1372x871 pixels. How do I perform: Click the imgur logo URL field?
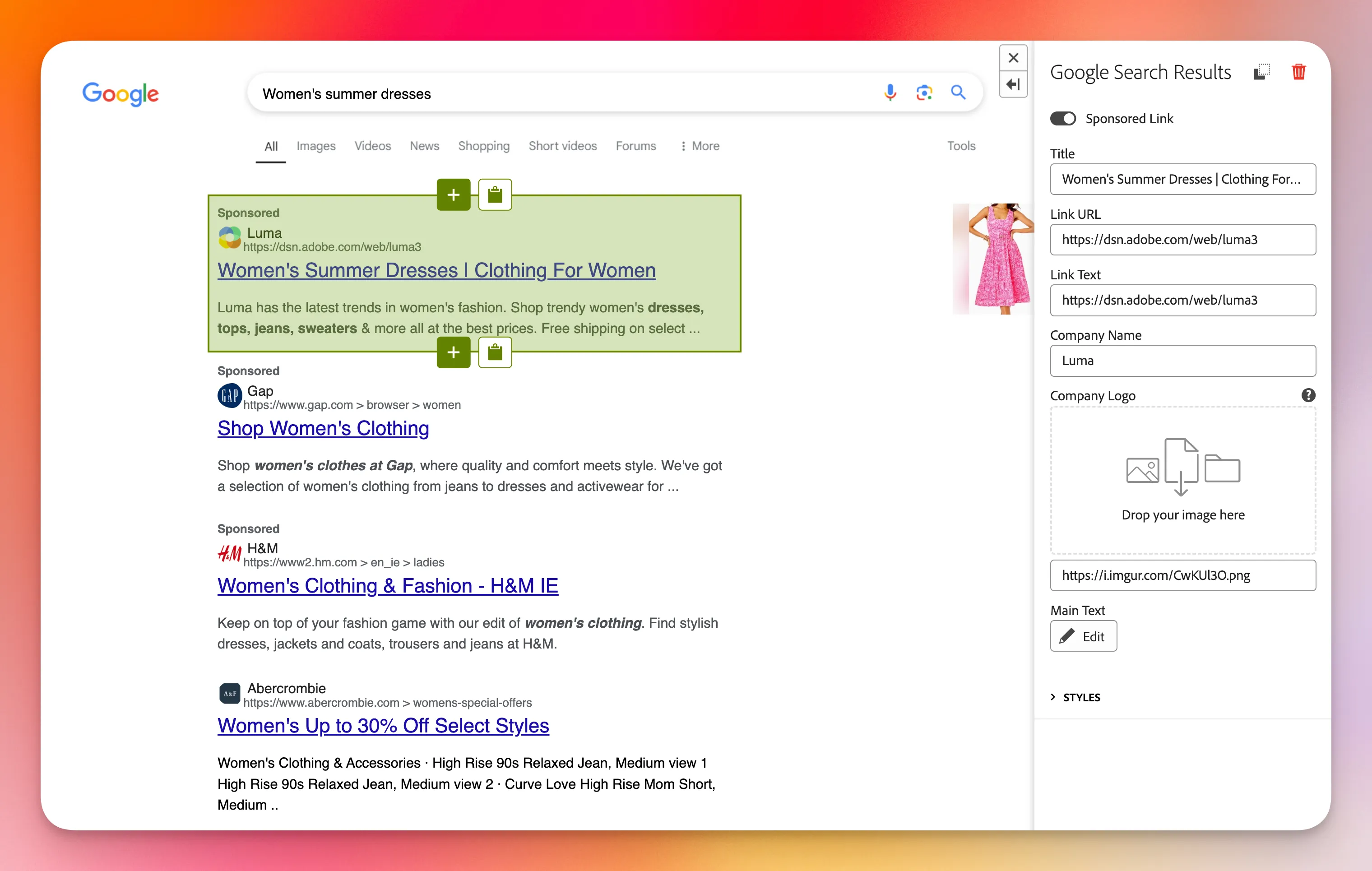tap(1183, 575)
